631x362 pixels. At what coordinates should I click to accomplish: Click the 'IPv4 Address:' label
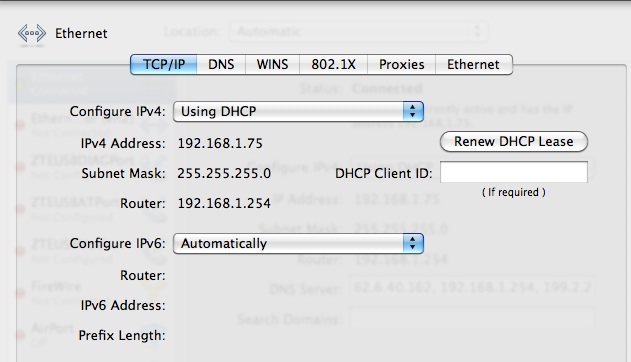point(123,144)
